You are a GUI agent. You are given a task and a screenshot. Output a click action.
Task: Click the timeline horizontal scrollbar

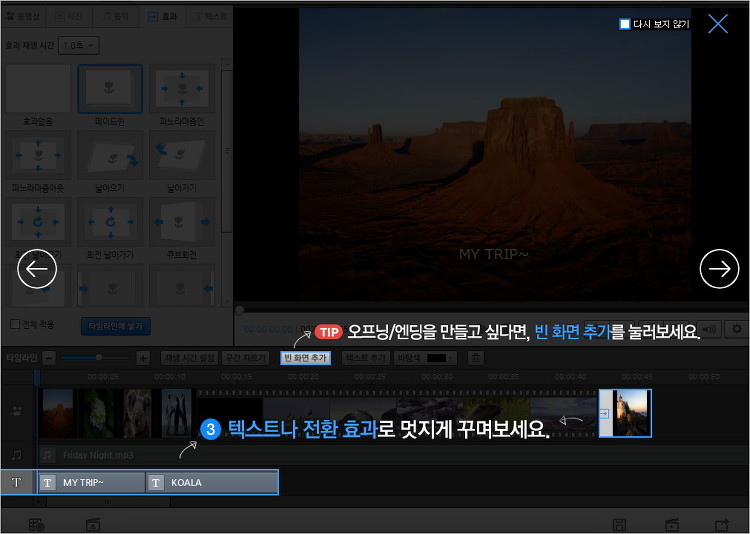click(108, 502)
